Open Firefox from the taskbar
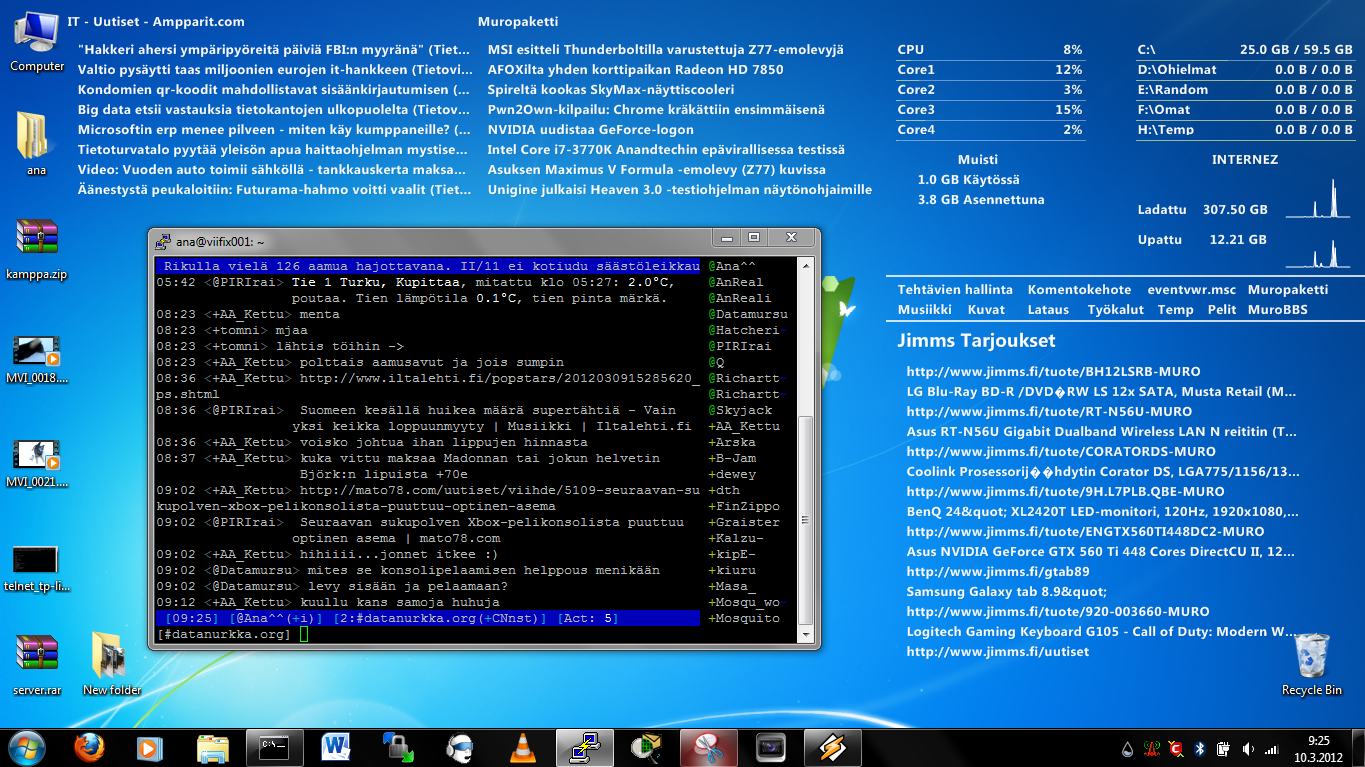1365x767 pixels. tap(89, 747)
